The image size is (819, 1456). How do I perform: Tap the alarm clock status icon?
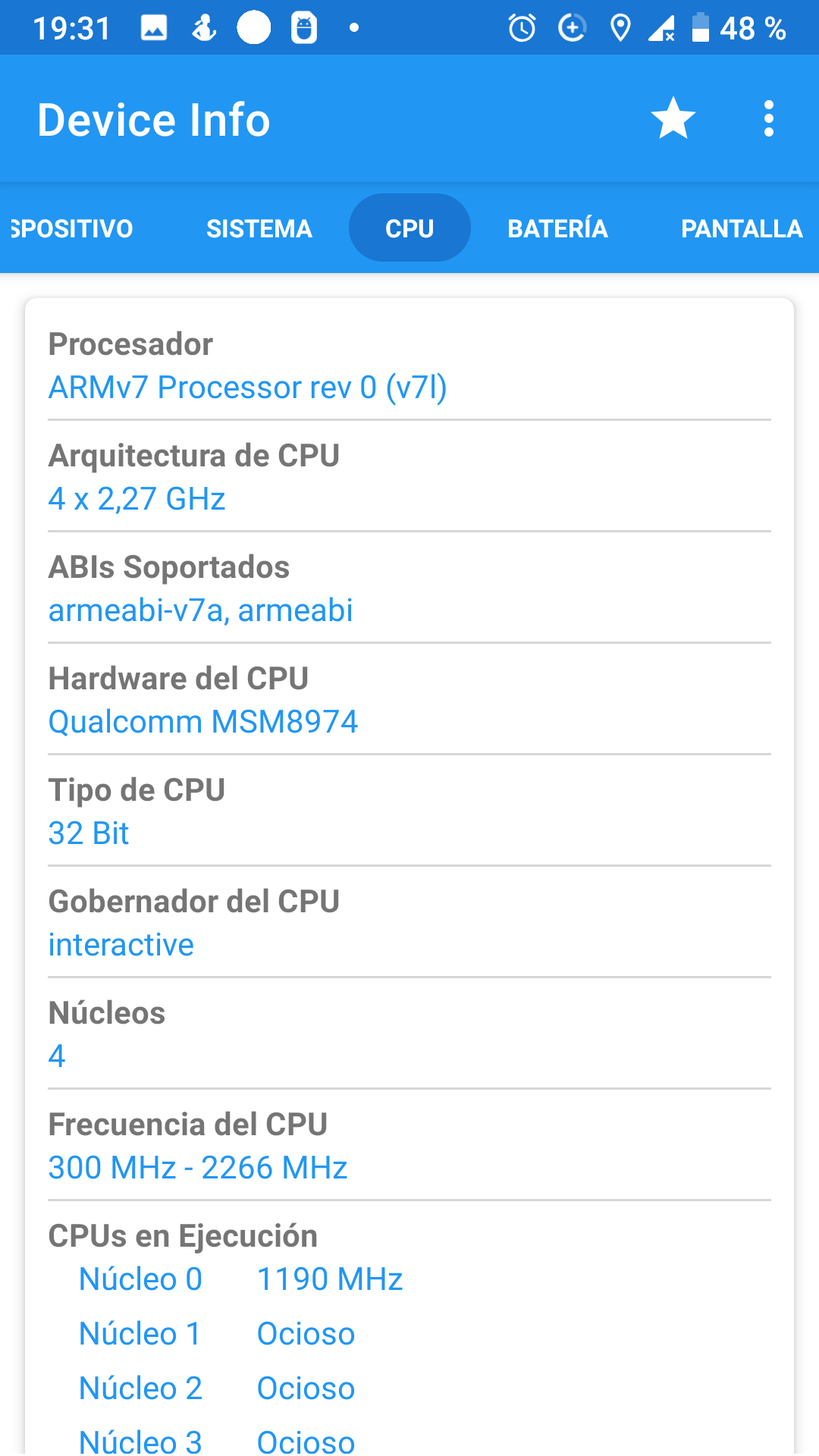click(x=522, y=29)
